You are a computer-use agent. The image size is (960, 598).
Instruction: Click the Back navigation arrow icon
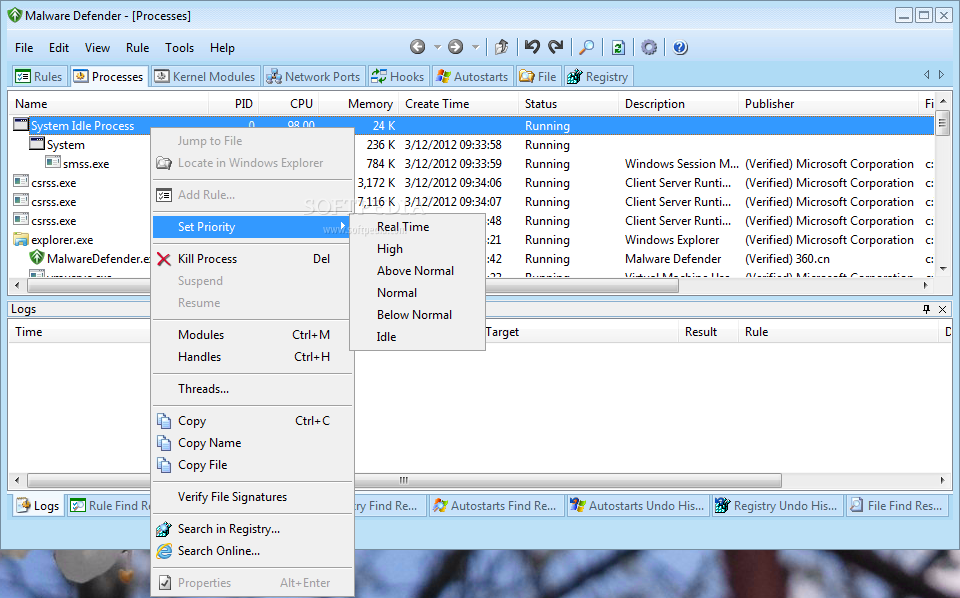tap(418, 47)
